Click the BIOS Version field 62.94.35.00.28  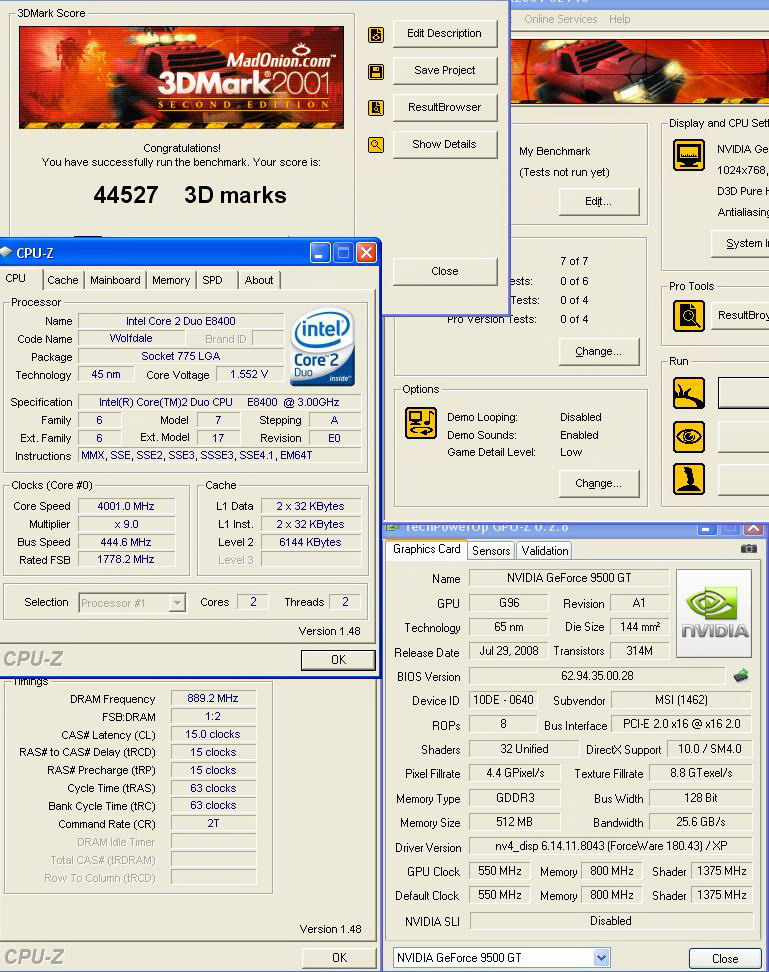[597, 676]
